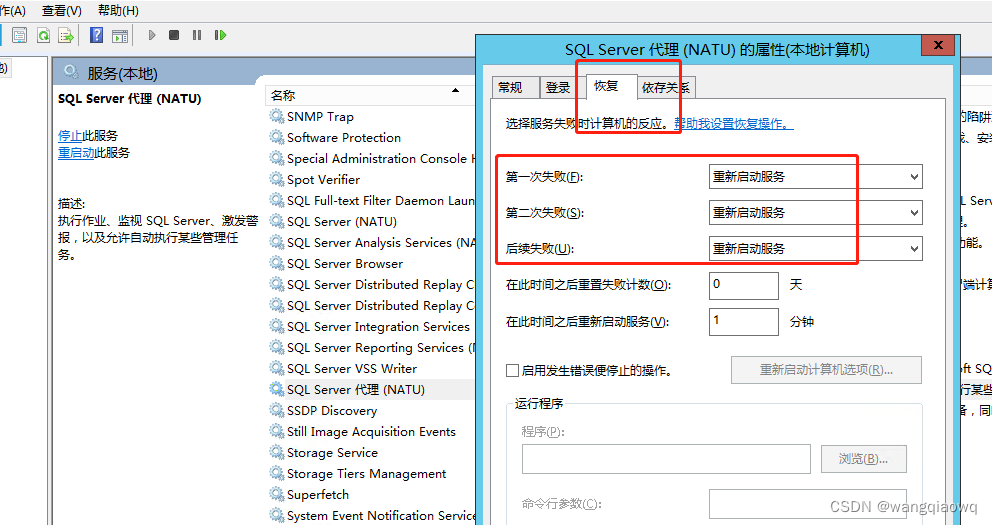Click gear icon of Storage Service
Viewport: 992px width, 525px height.
[x=276, y=452]
